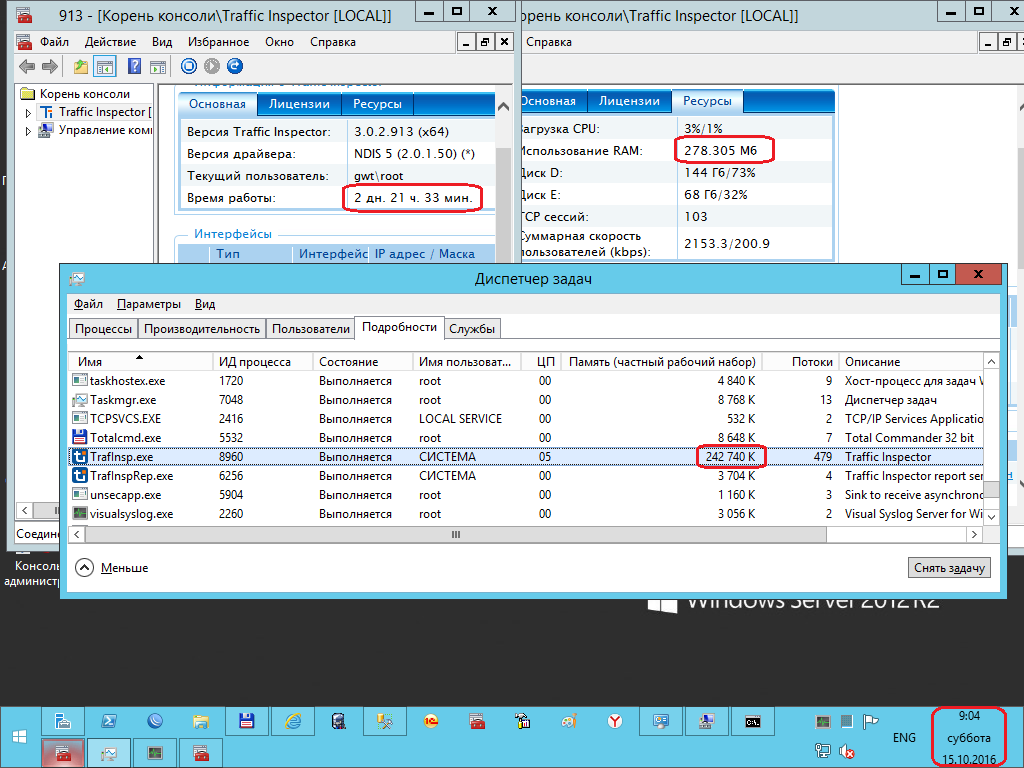1024x768 pixels.
Task: Select the Totalcmd.exe process row
Action: pos(526,438)
